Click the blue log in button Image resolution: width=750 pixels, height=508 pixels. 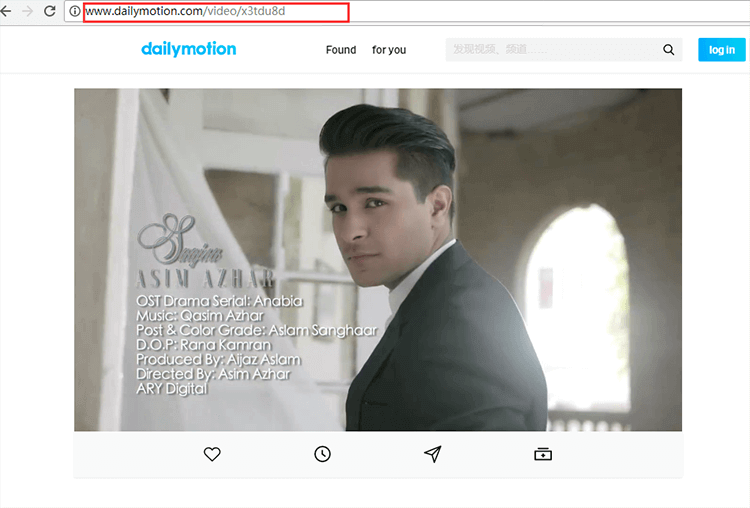click(721, 49)
